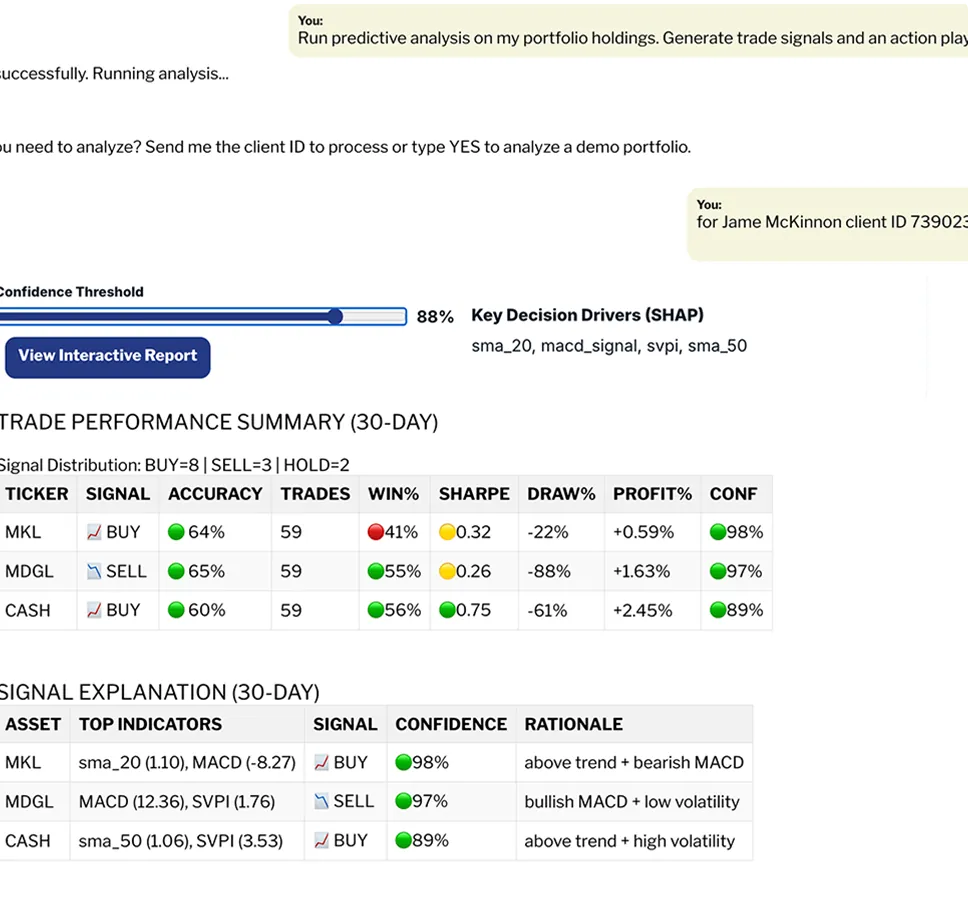Click the green Sharpe dot beside 0.75
968x900 pixels.
tap(447, 610)
